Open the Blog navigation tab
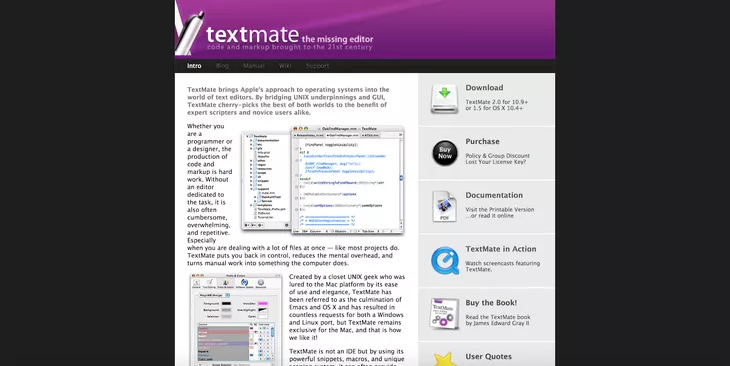The image size is (730, 366). (x=222, y=66)
